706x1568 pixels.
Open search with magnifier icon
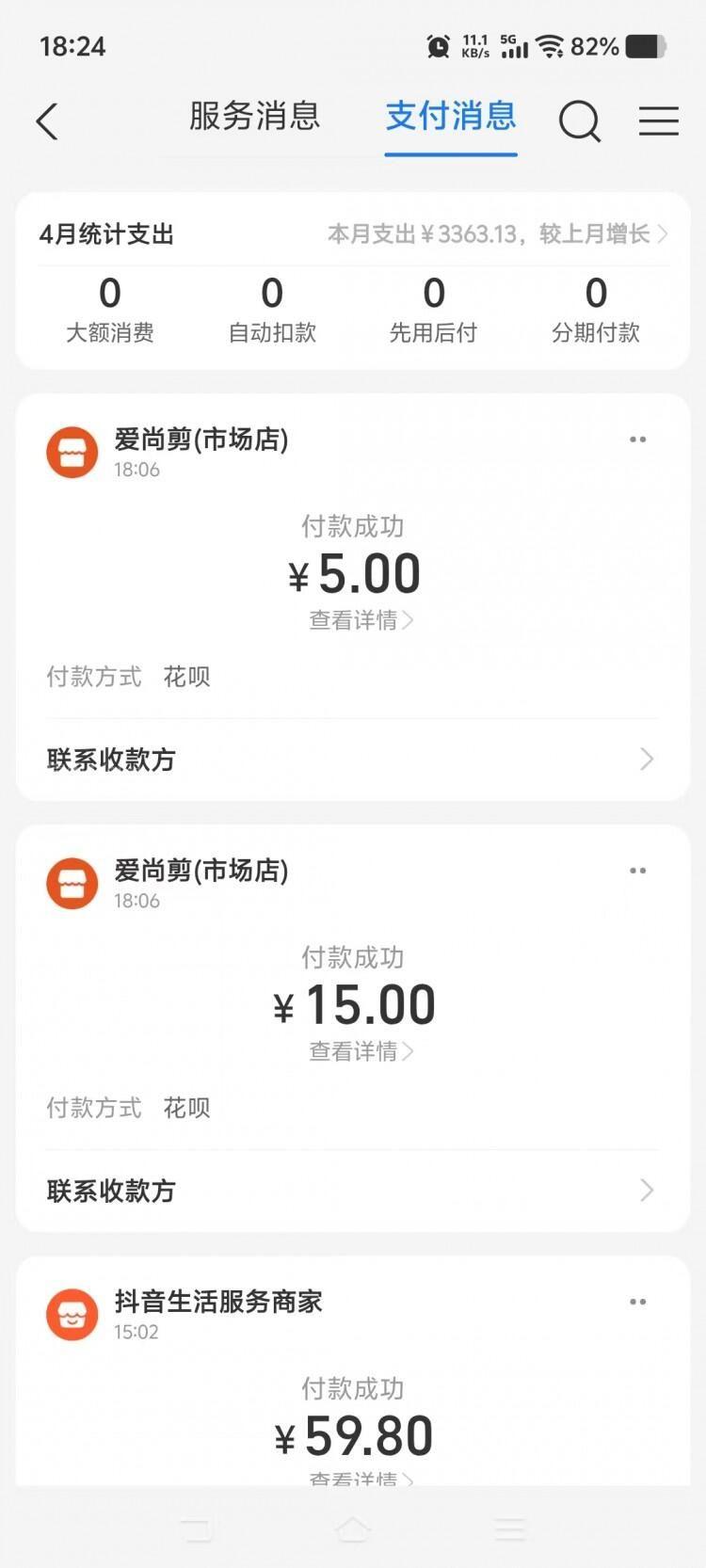click(x=579, y=121)
